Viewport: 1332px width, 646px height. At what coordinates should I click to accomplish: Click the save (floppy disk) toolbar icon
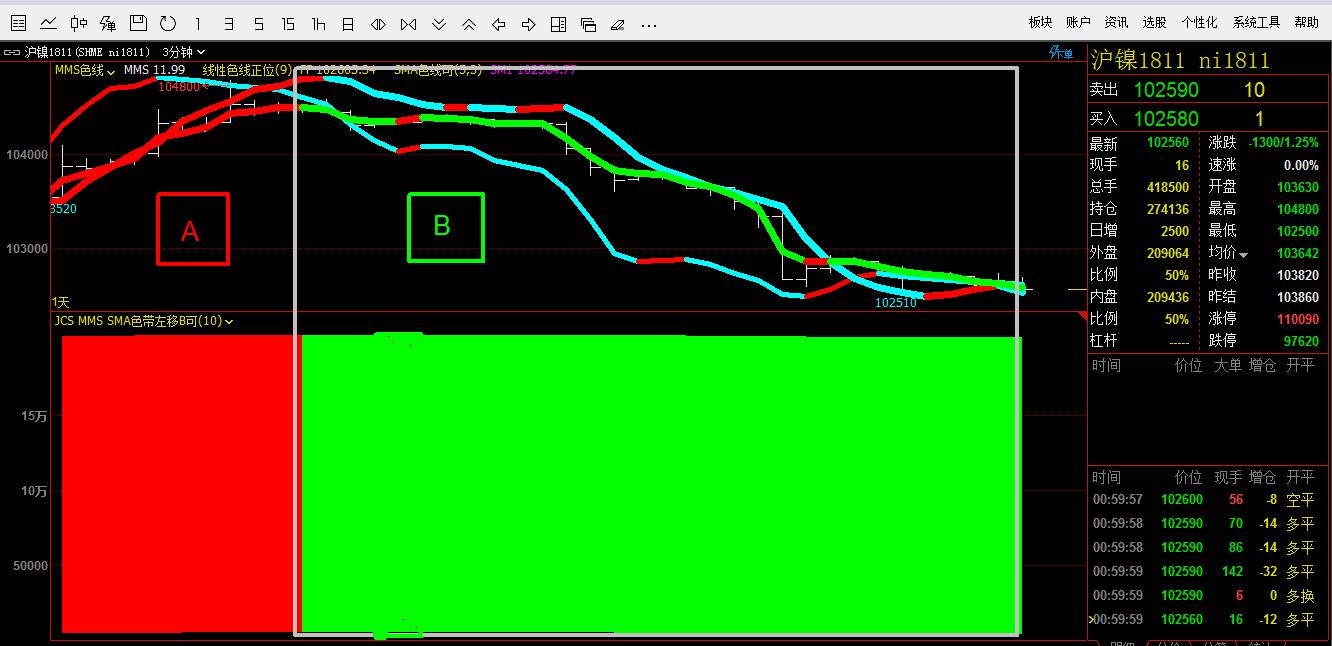(138, 23)
